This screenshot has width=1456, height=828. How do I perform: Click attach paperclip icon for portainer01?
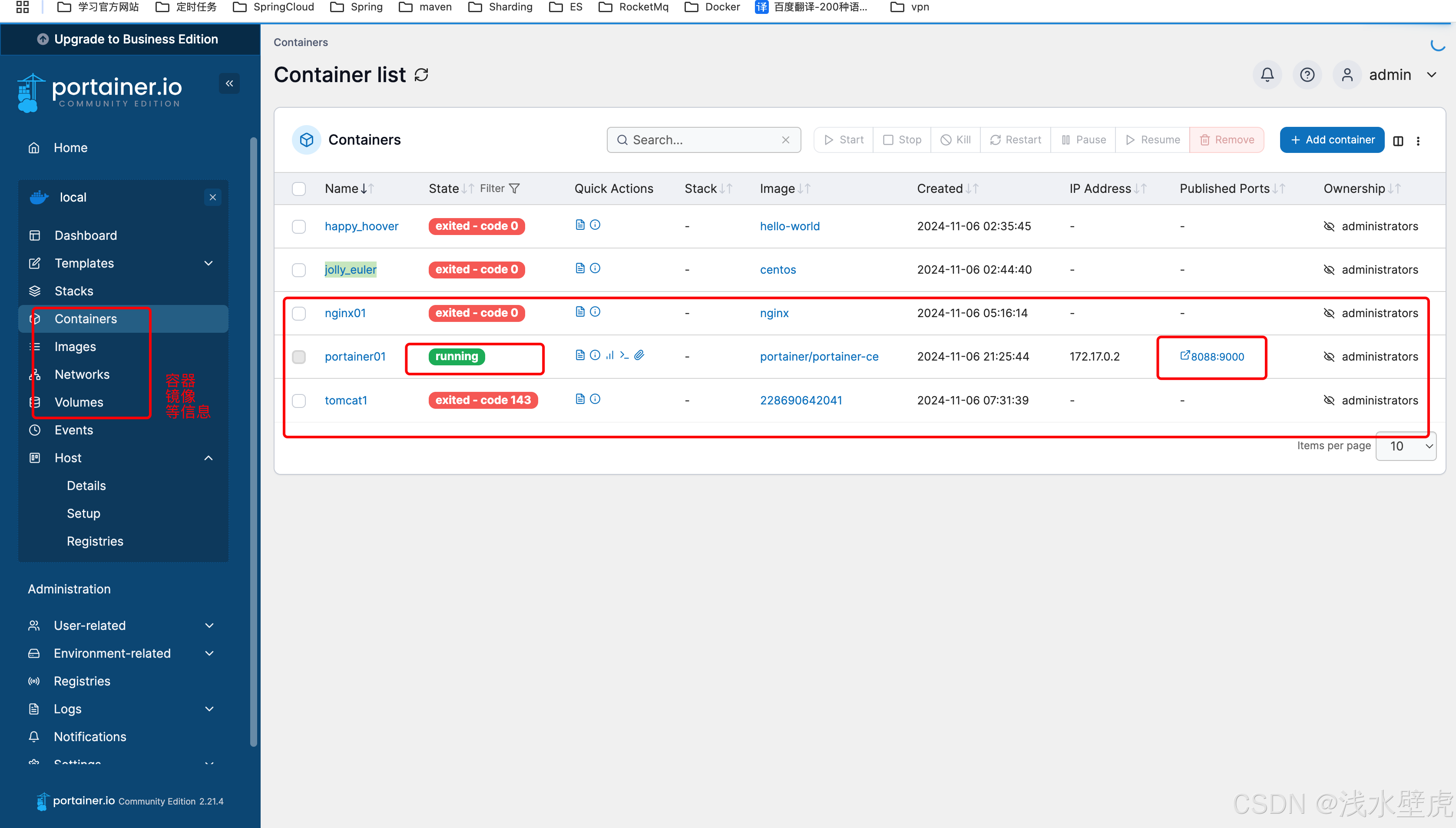(x=639, y=355)
